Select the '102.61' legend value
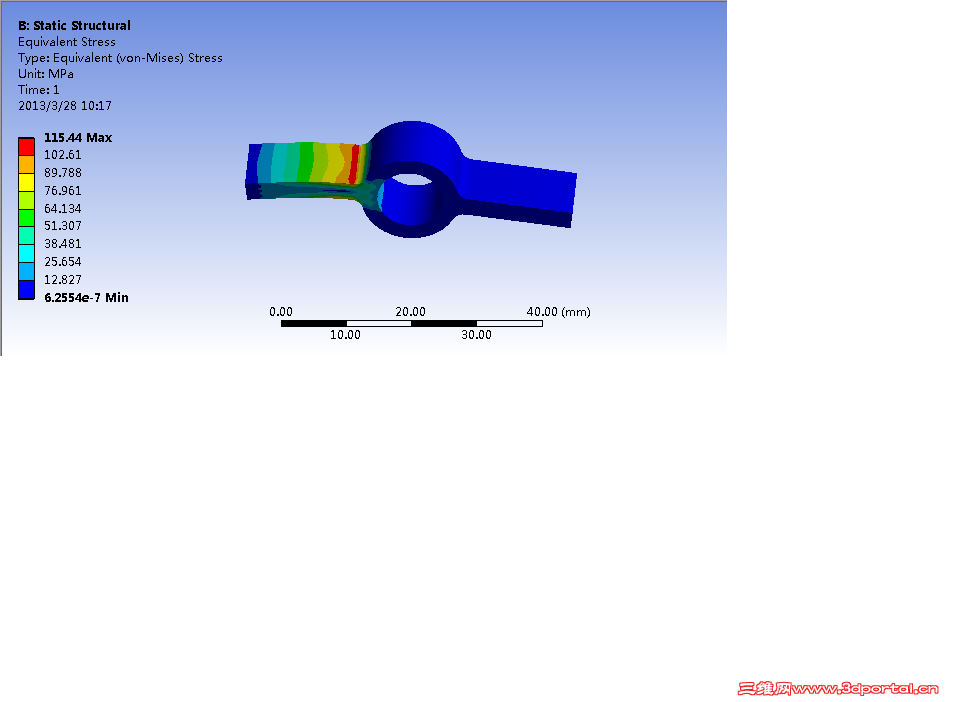The image size is (958, 702). [62, 155]
